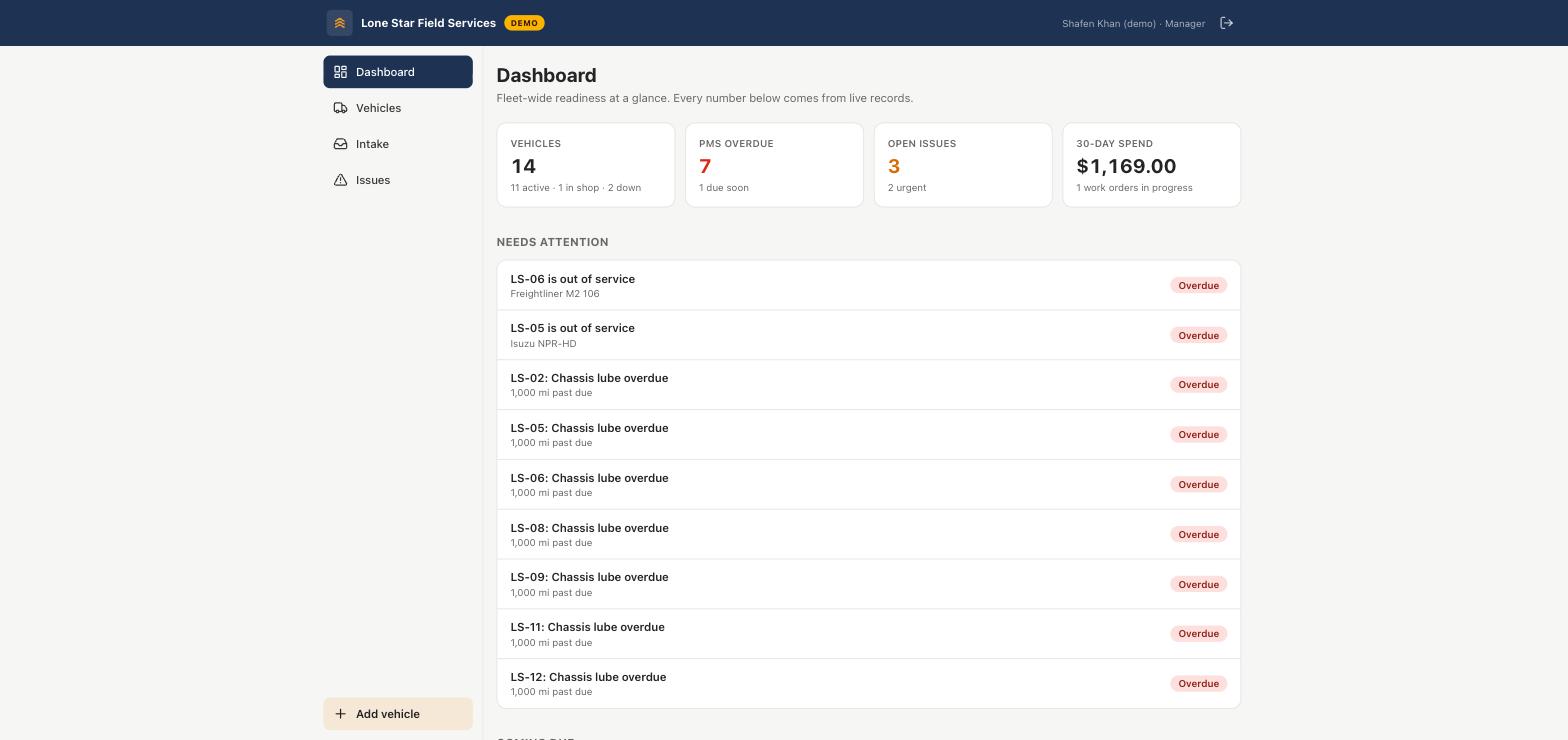Click "1 work orders in progress" text
The image size is (1568, 740).
point(1134,188)
